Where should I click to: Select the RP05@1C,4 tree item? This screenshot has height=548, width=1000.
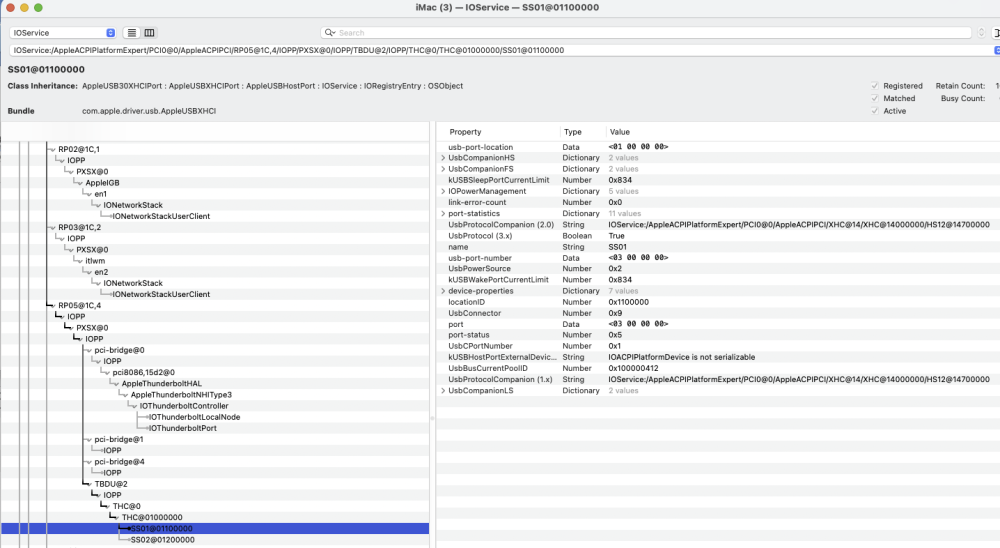tap(80, 306)
